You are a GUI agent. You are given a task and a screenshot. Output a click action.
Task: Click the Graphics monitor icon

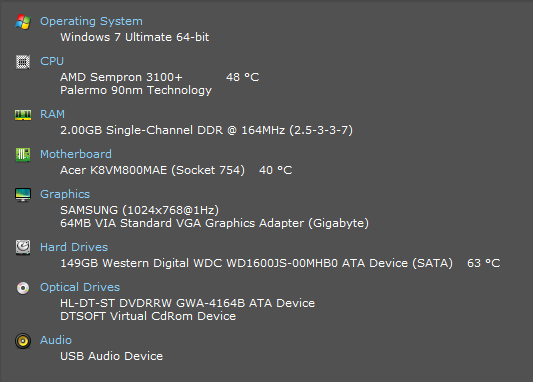pyautogui.click(x=23, y=195)
